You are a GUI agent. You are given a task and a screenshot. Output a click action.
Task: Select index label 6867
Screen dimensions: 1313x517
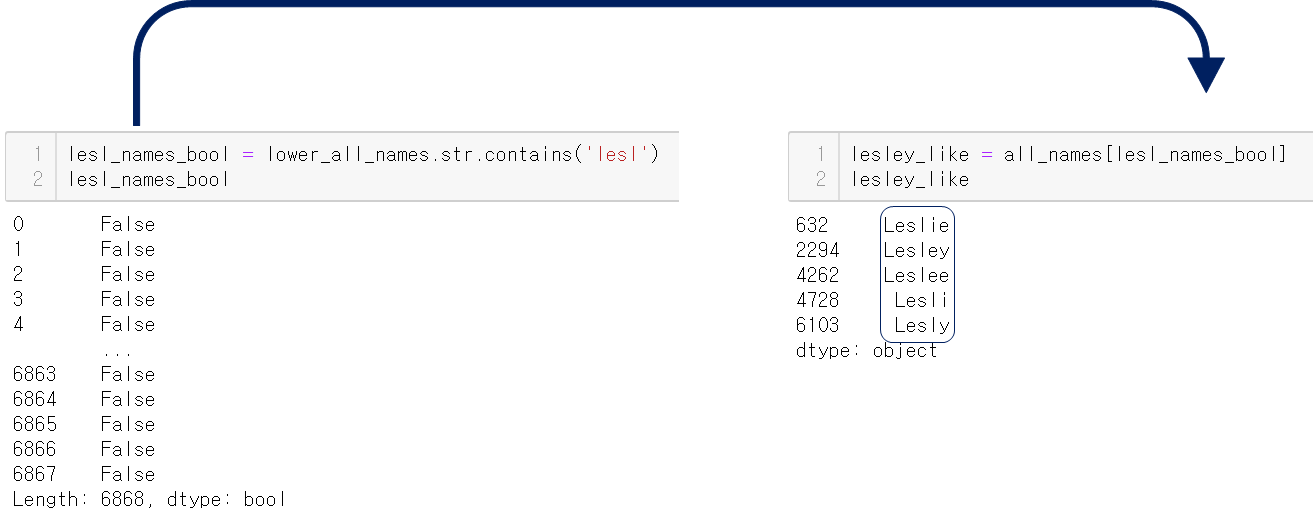click(35, 474)
